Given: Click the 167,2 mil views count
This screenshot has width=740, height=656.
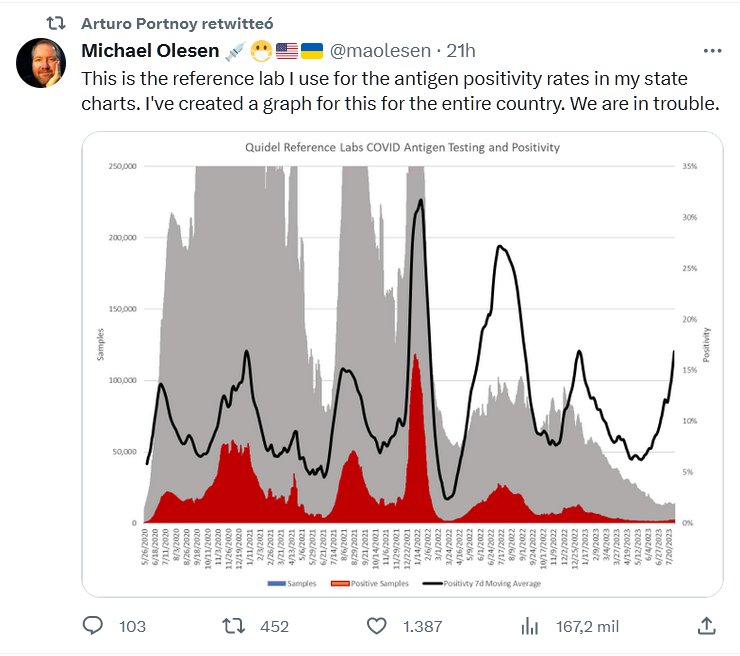Looking at the screenshot, I should [x=586, y=626].
